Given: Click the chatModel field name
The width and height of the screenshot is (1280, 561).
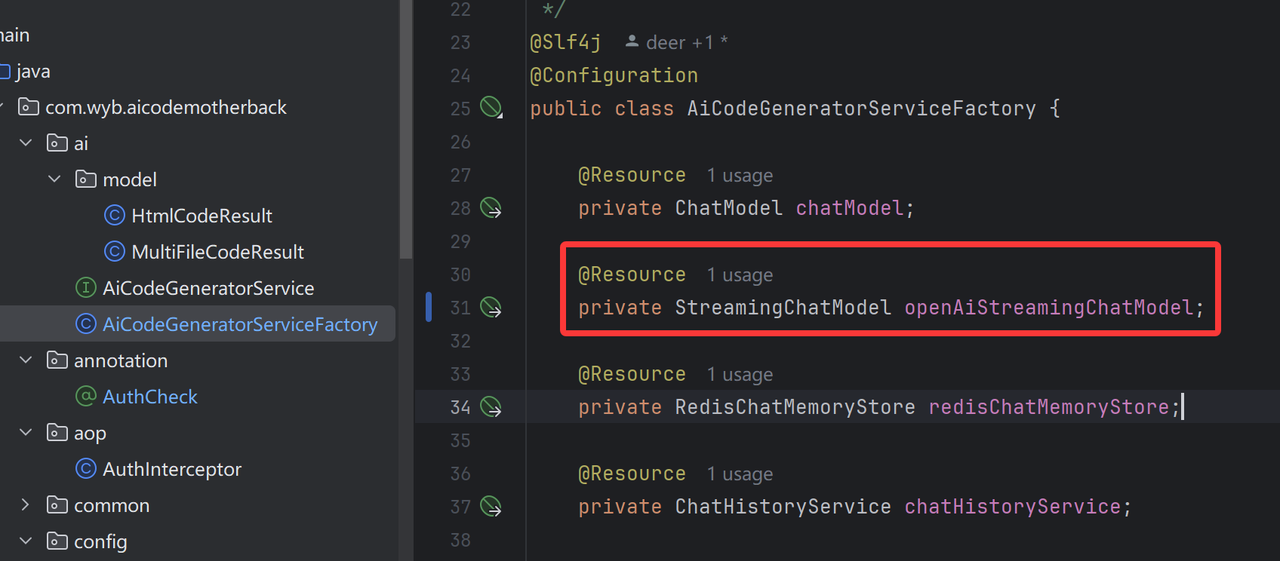Looking at the screenshot, I should click(x=850, y=208).
